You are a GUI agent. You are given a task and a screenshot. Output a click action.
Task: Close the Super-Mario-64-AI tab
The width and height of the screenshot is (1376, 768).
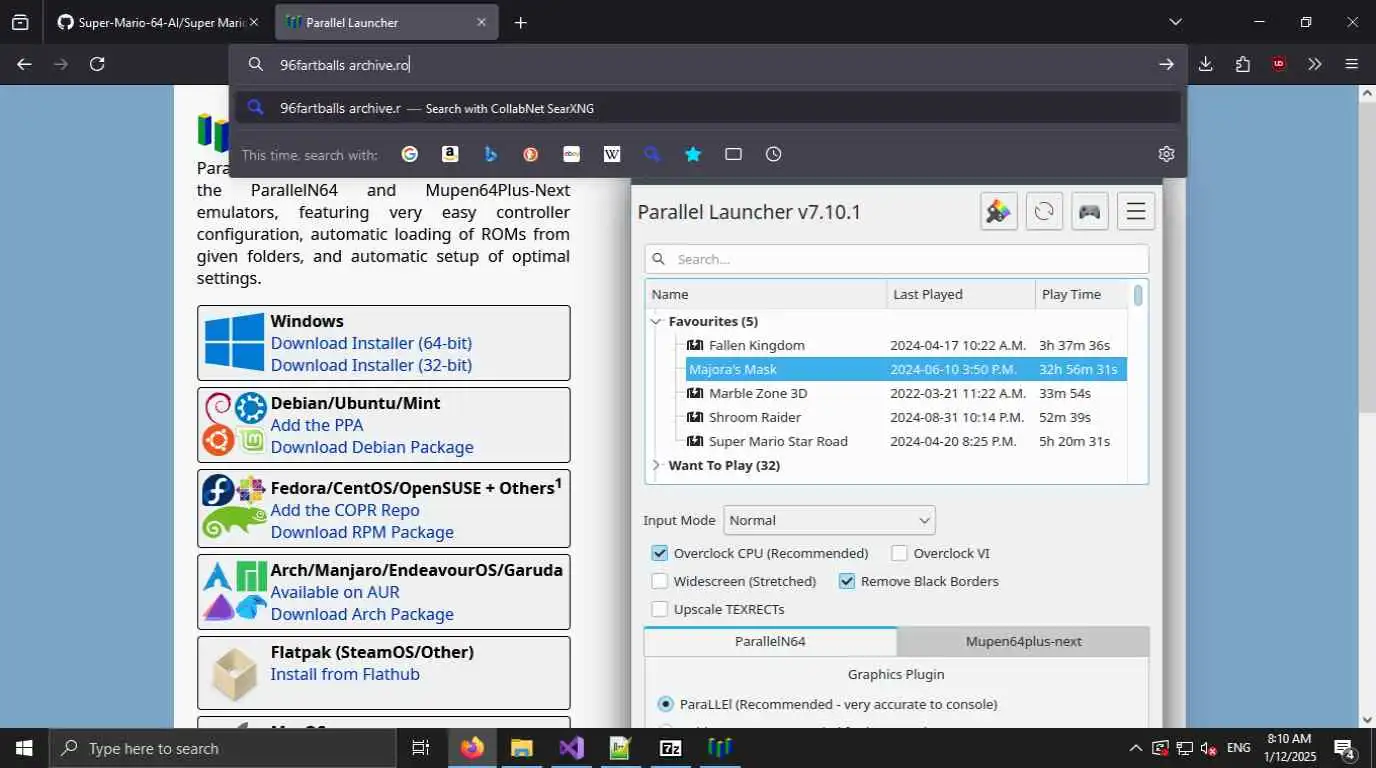click(253, 22)
